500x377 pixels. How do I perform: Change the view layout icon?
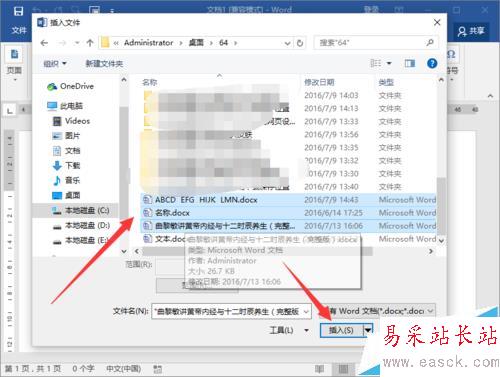coord(376,63)
